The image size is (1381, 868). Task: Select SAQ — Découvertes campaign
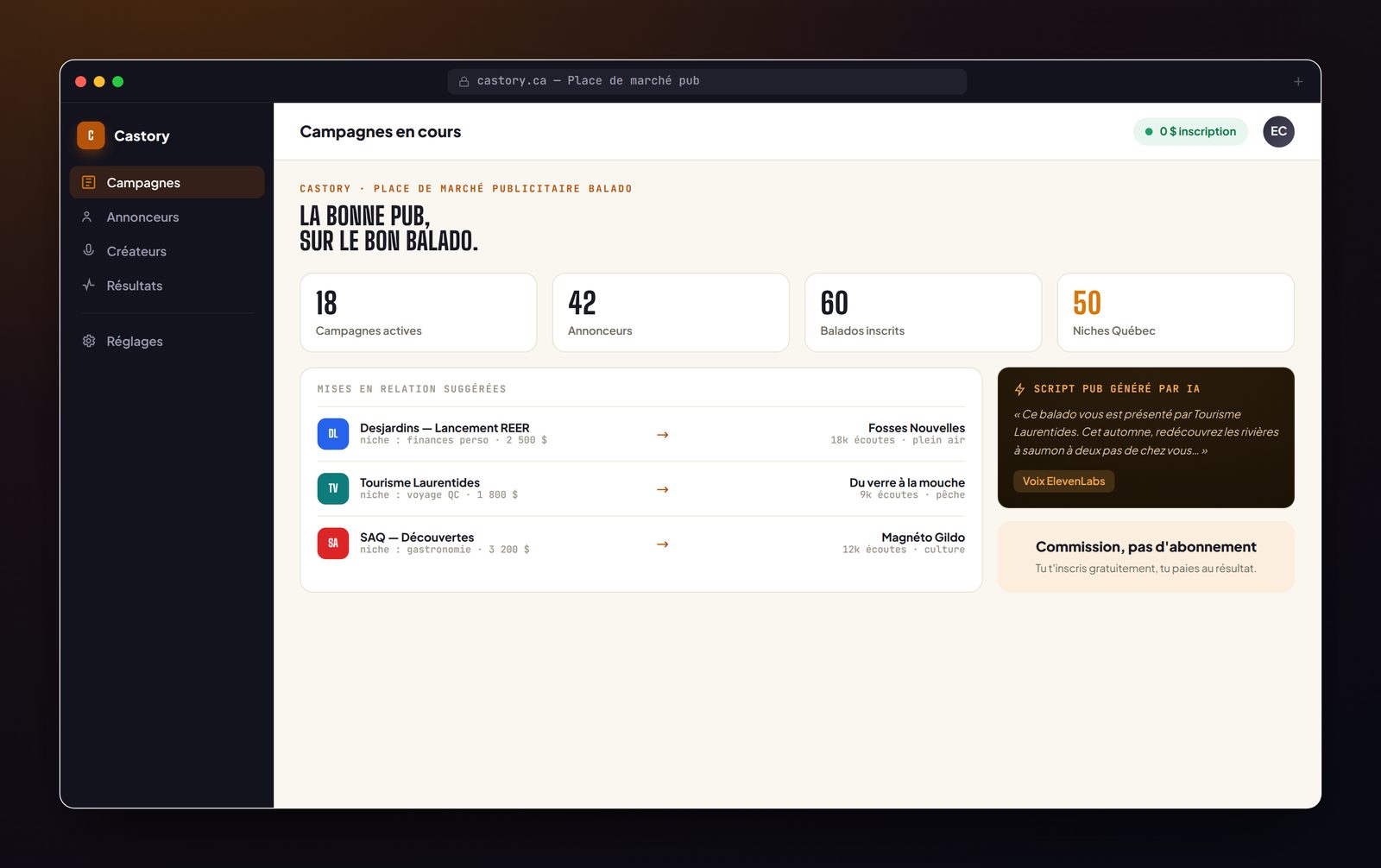pos(417,537)
